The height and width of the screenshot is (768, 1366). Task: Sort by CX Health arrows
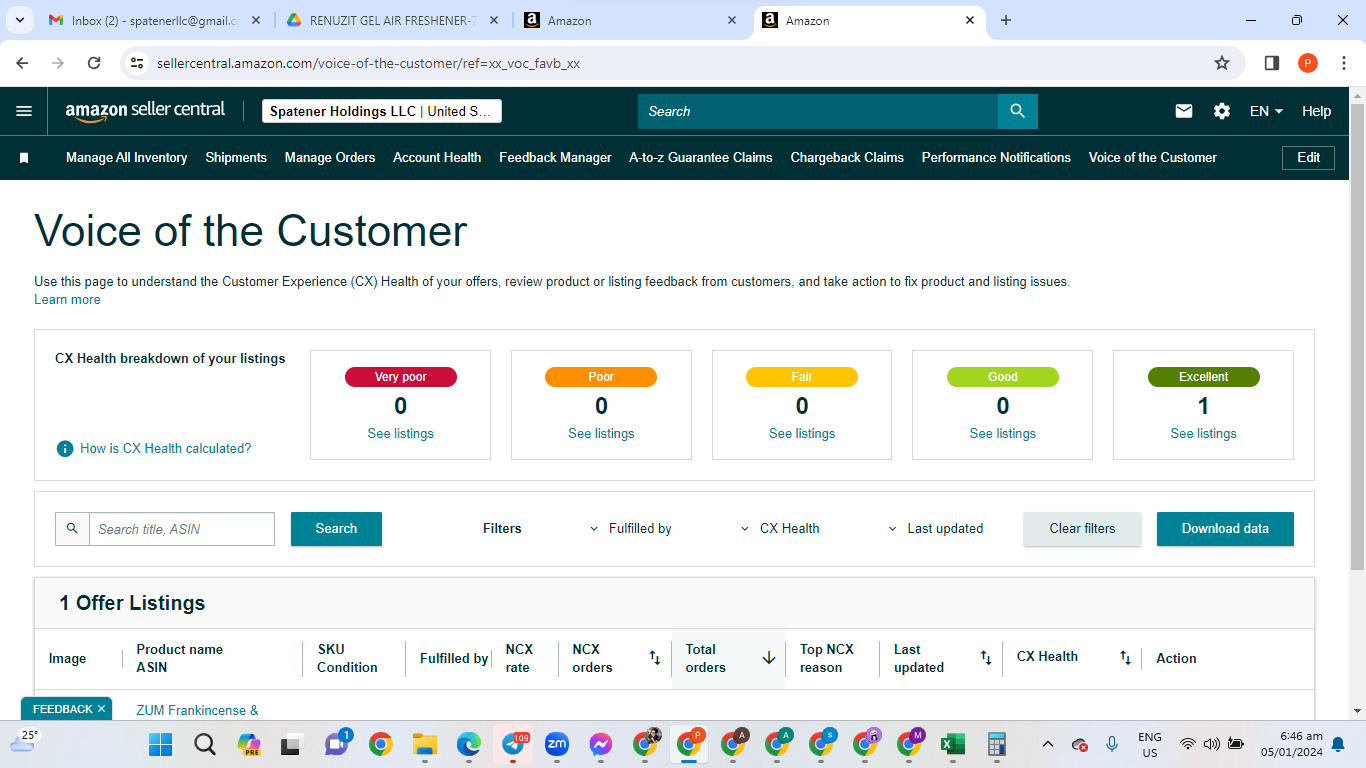(x=1125, y=658)
